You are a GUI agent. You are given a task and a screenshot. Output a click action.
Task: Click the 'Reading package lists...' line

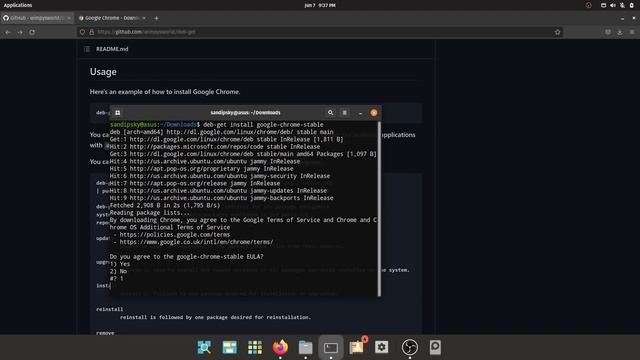[x=150, y=213]
